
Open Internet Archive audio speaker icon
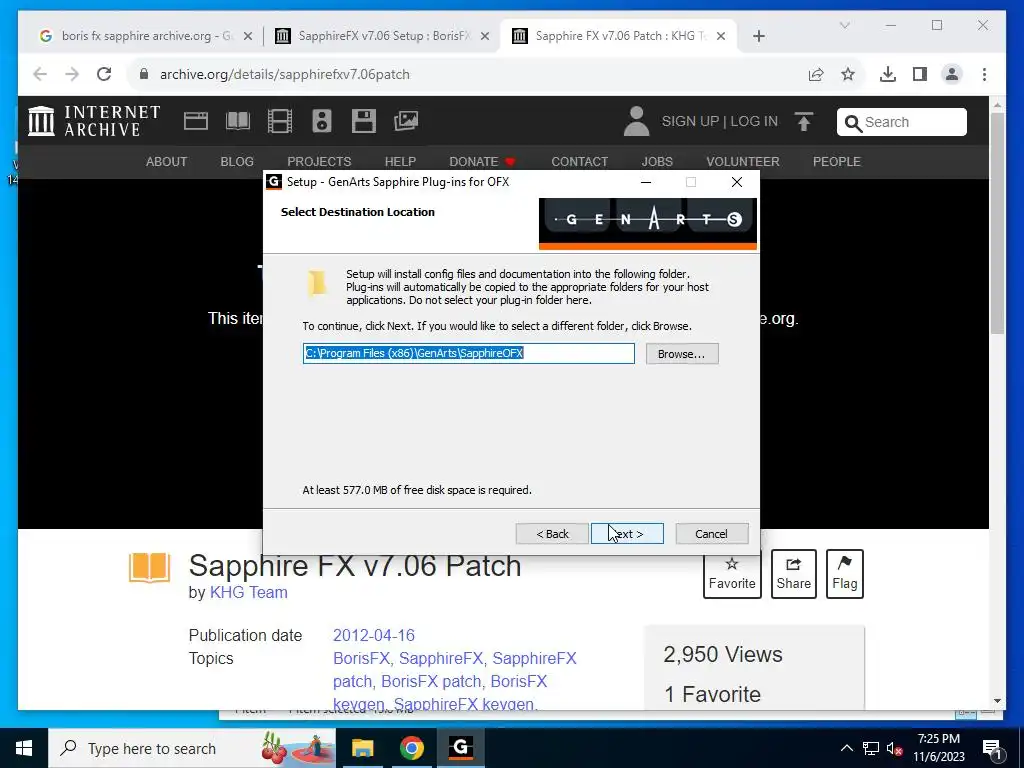click(x=321, y=121)
